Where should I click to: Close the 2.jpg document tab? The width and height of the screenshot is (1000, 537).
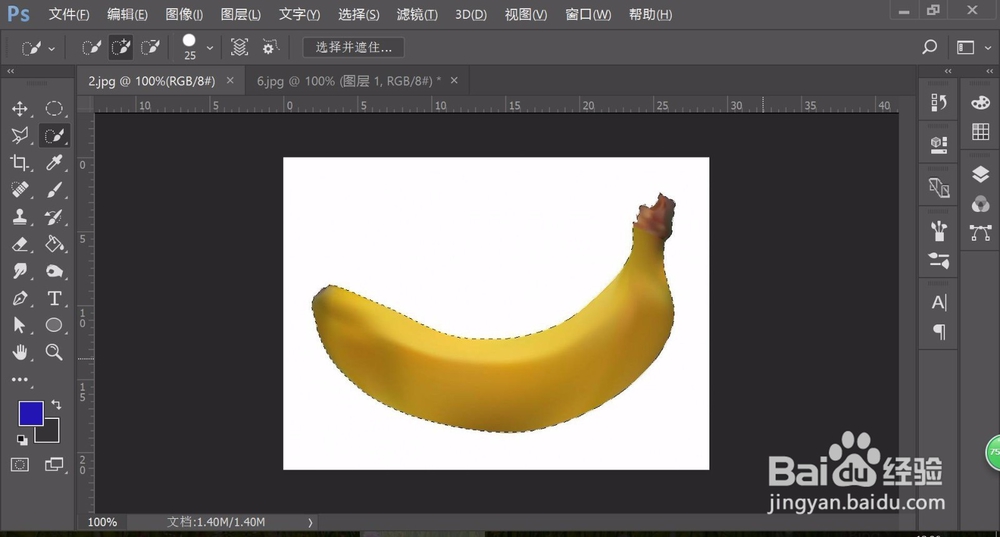[230, 80]
